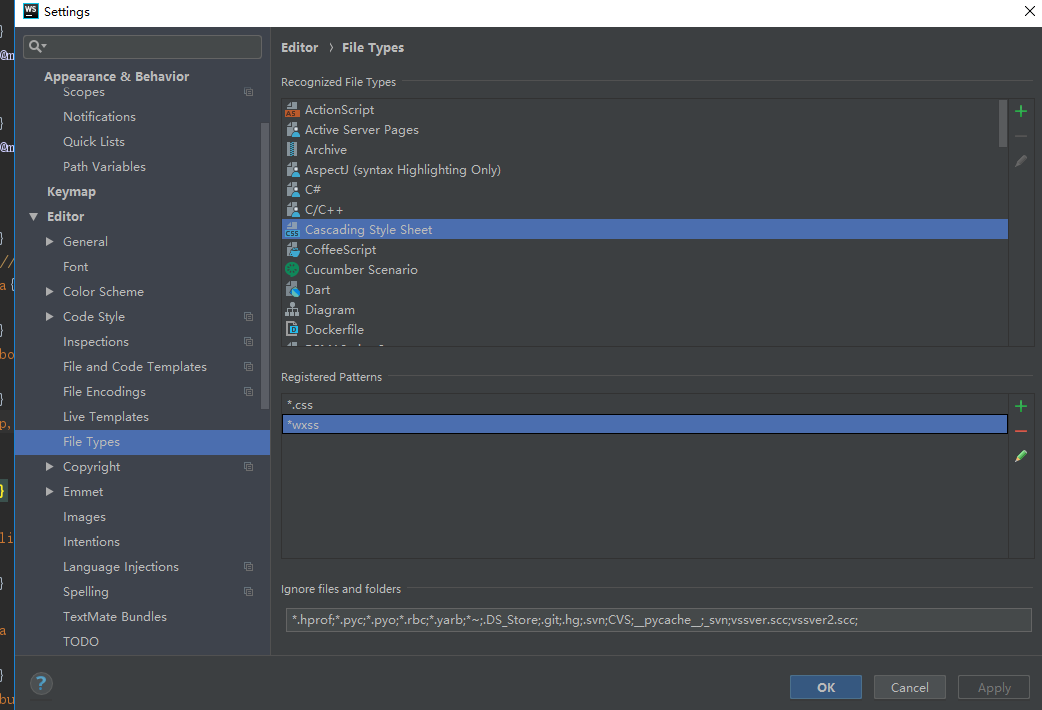The image size is (1042, 710).
Task: Select the C# file type row
Action: pos(645,189)
